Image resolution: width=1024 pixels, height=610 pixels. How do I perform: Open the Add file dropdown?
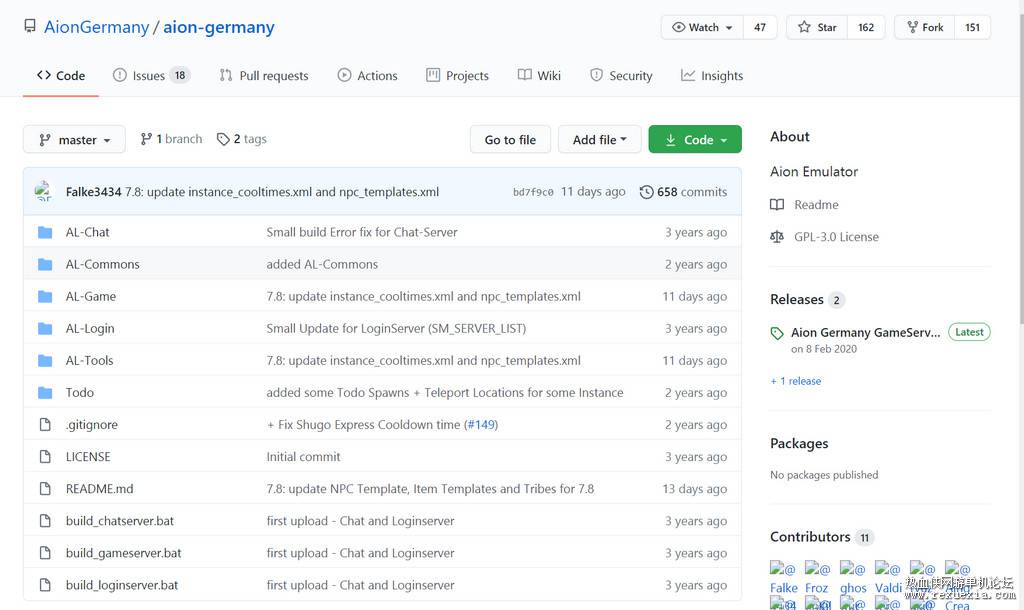pos(600,139)
